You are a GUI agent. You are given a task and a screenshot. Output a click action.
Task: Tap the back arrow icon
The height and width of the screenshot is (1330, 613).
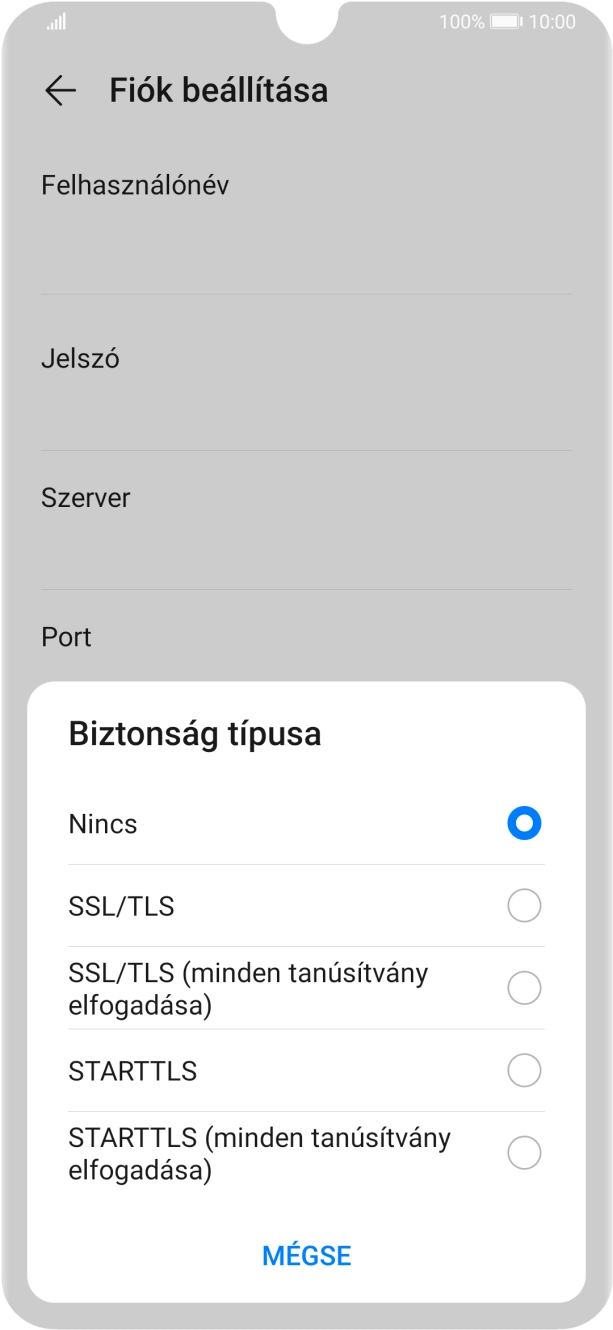coord(60,91)
